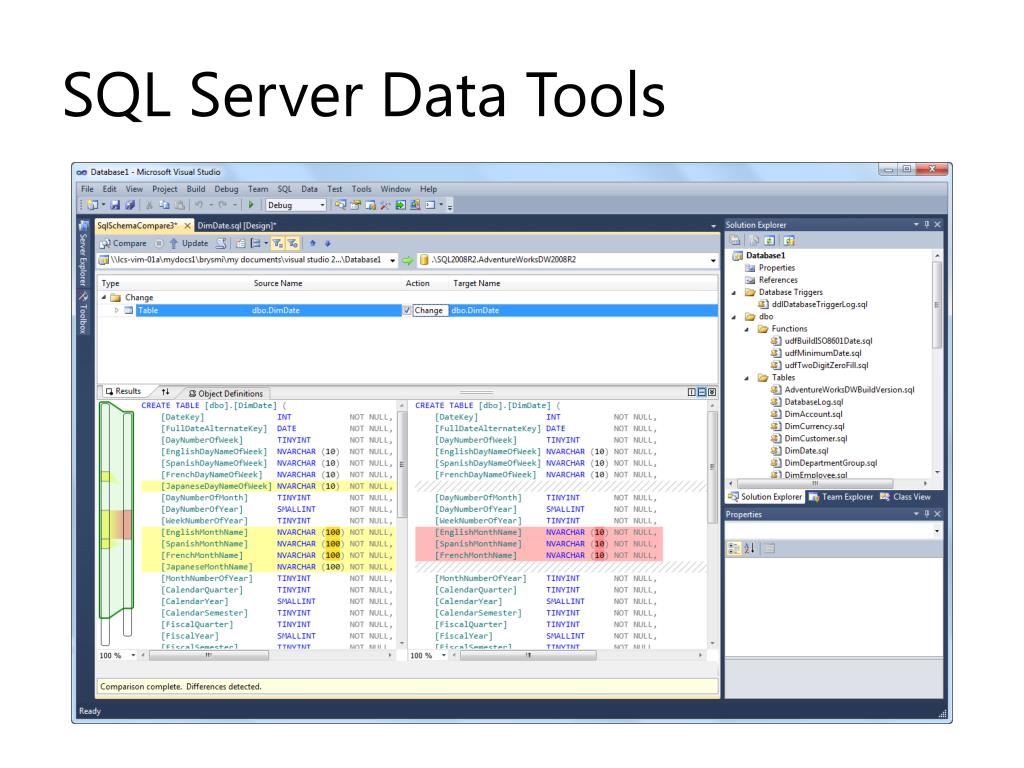Viewport: 1024px width, 768px height.
Task: Click the Categorized icon in Properties panel
Action: point(734,549)
